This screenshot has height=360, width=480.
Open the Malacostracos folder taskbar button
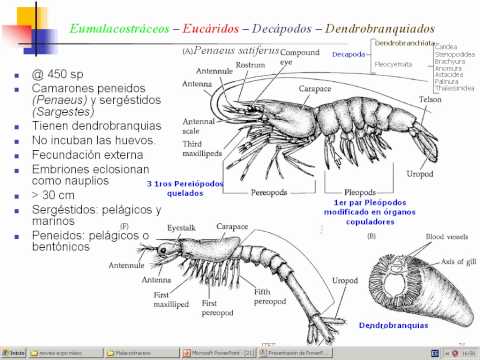coord(142,353)
